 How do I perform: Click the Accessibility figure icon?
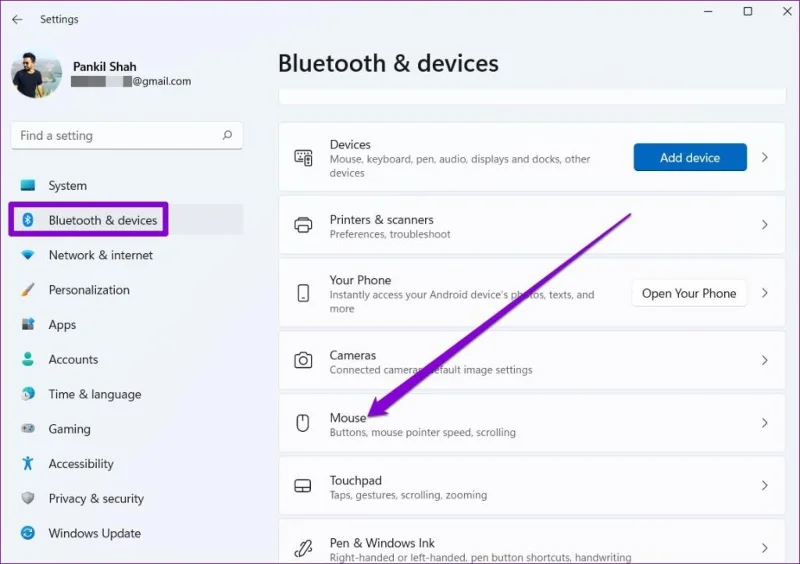click(28, 463)
